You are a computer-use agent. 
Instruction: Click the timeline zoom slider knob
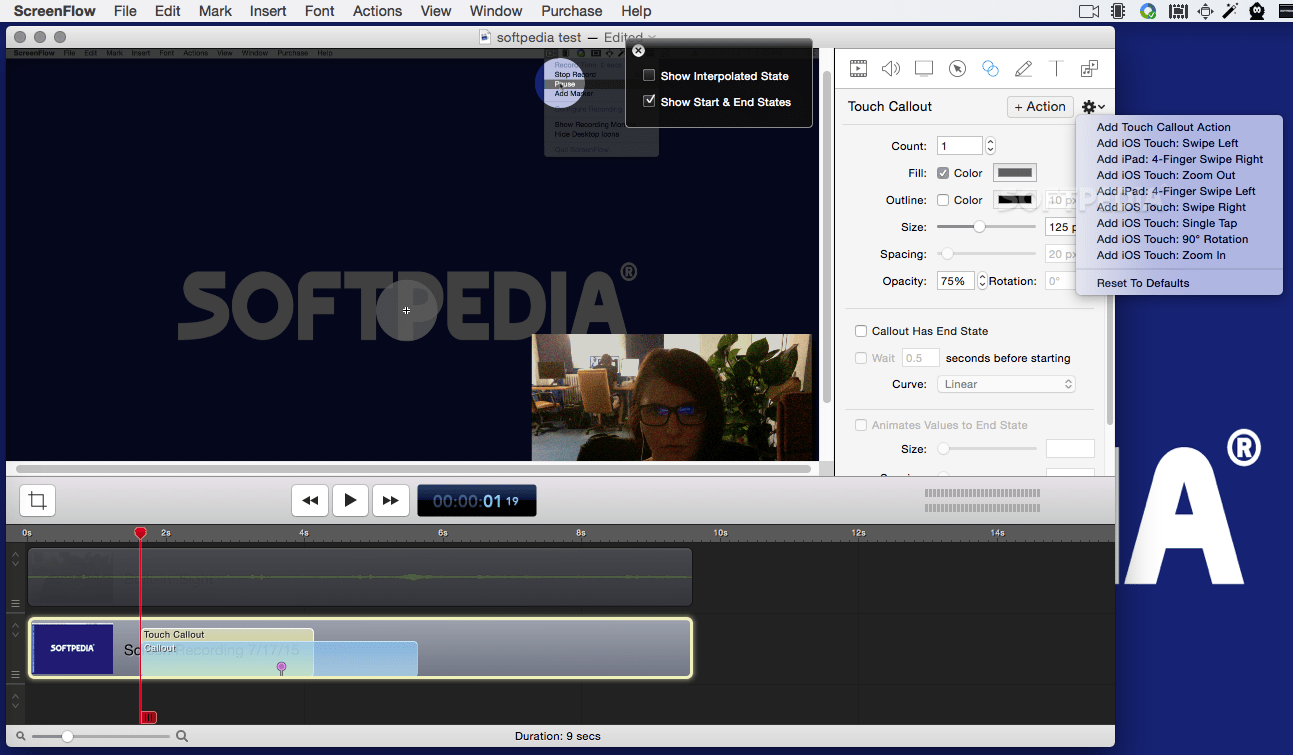(x=67, y=736)
